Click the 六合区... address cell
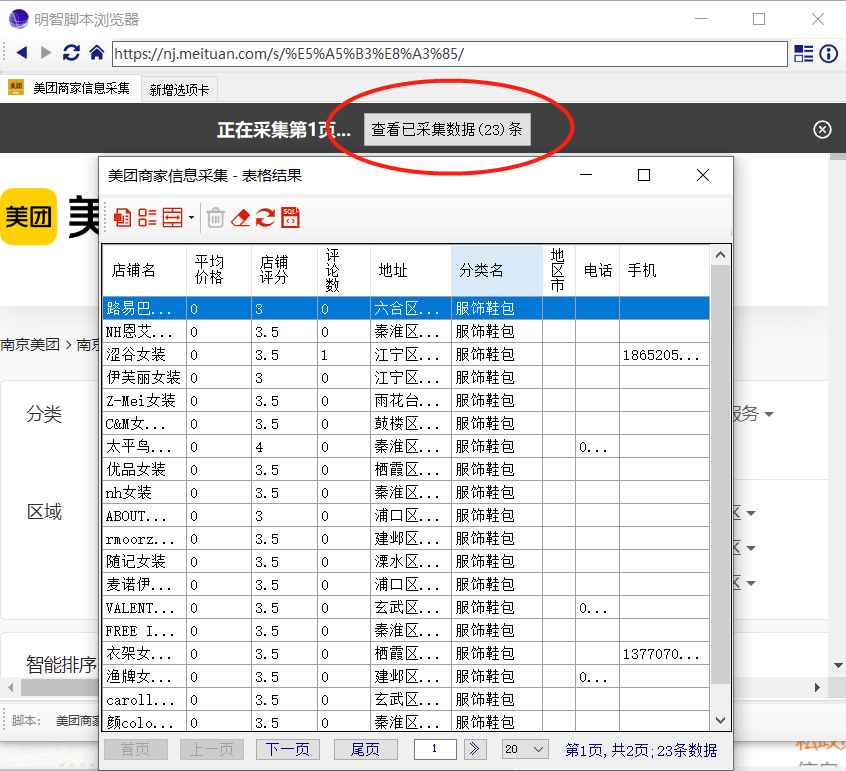Viewport: 846px width, 771px height. point(411,309)
